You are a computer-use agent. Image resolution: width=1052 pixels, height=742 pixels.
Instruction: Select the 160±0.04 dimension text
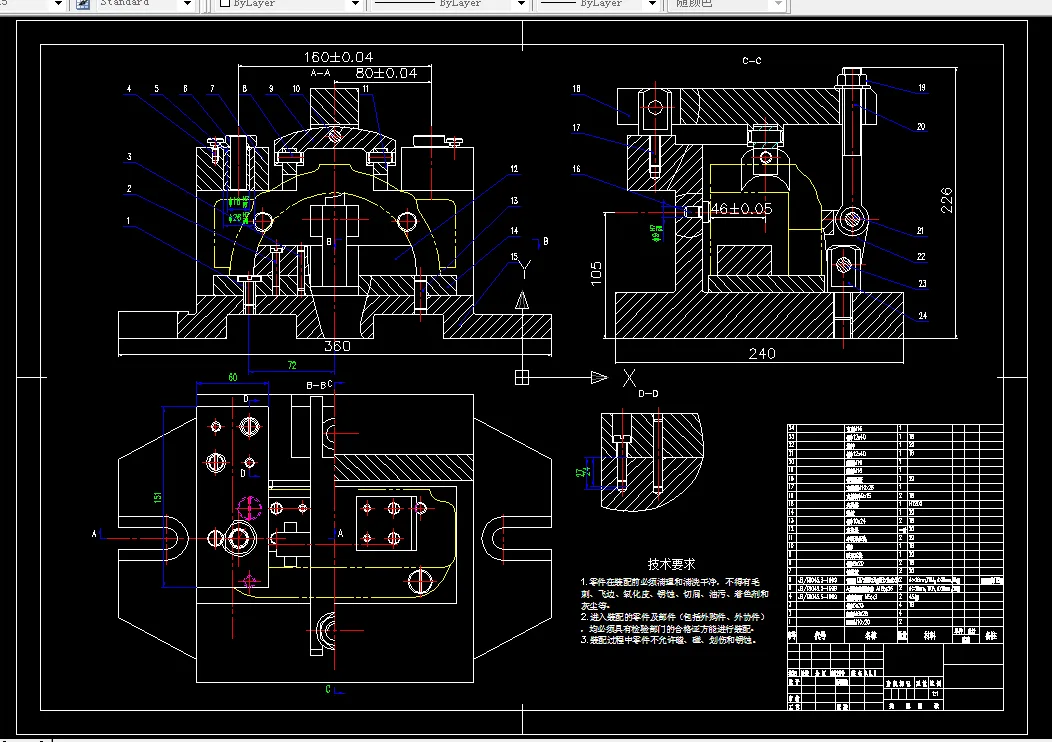click(x=338, y=57)
